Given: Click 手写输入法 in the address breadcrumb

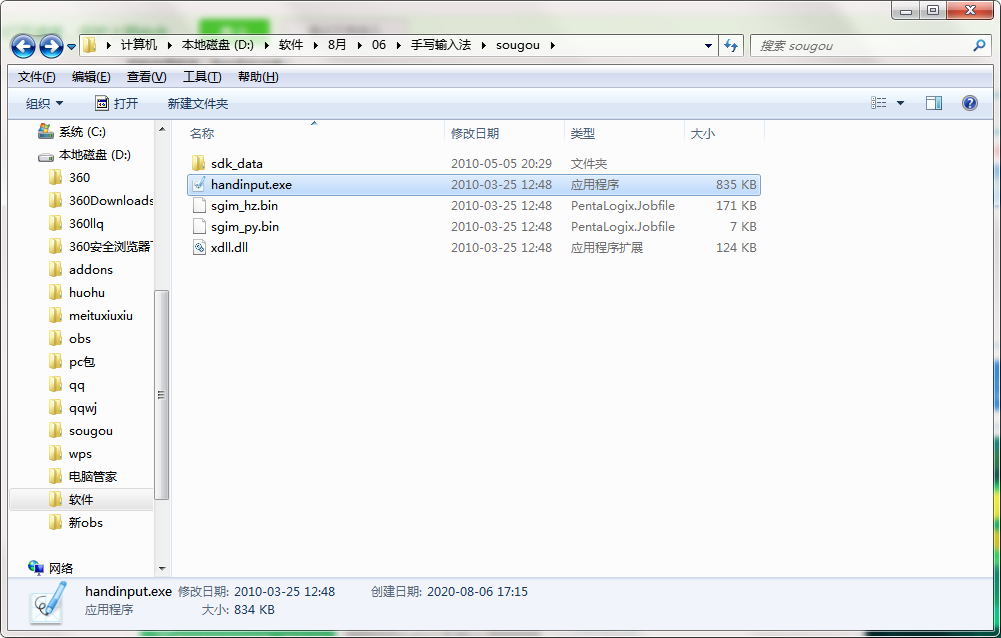Looking at the screenshot, I should click(x=440, y=45).
